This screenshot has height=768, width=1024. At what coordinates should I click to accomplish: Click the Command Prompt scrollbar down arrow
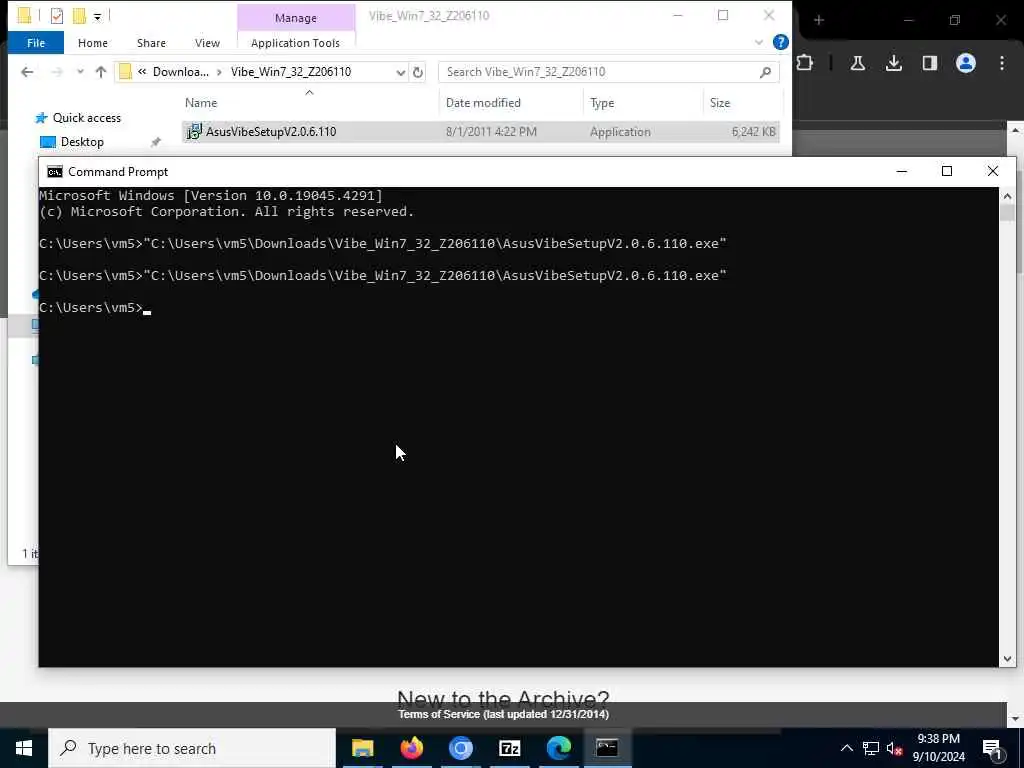point(1007,659)
